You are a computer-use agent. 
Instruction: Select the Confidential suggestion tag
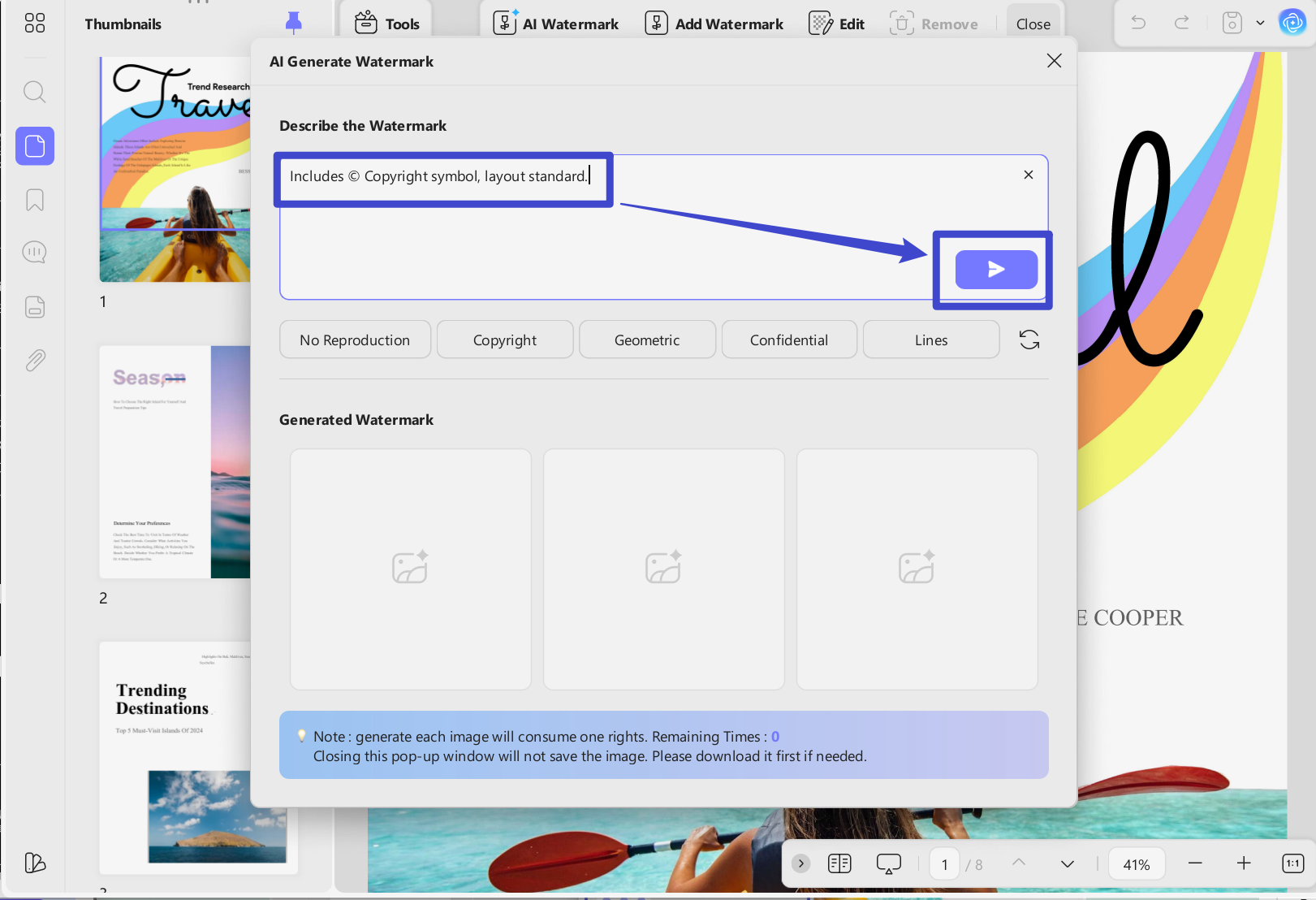[x=789, y=340]
